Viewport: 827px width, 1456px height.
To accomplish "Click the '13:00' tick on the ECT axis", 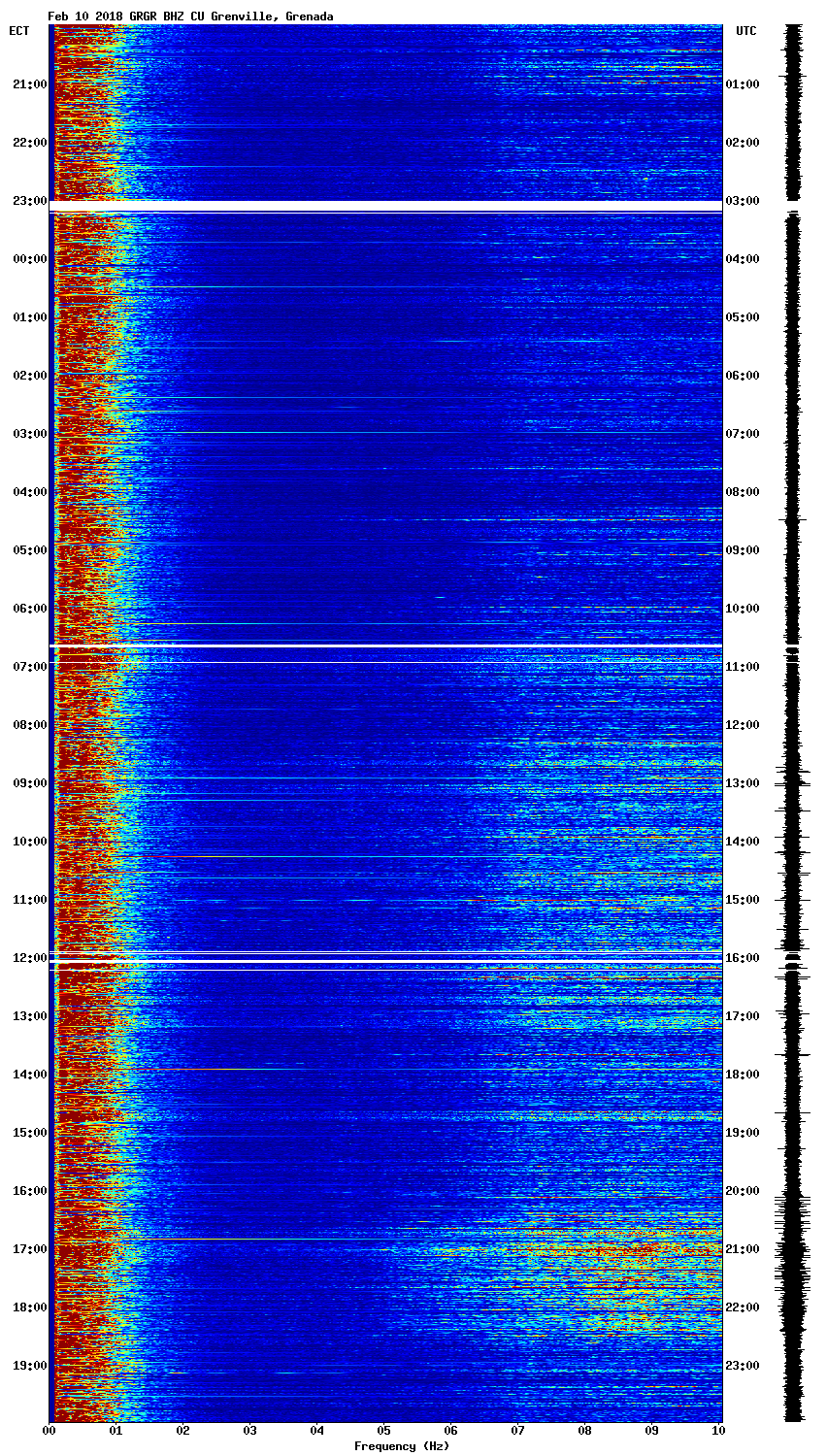I will [x=29, y=1016].
